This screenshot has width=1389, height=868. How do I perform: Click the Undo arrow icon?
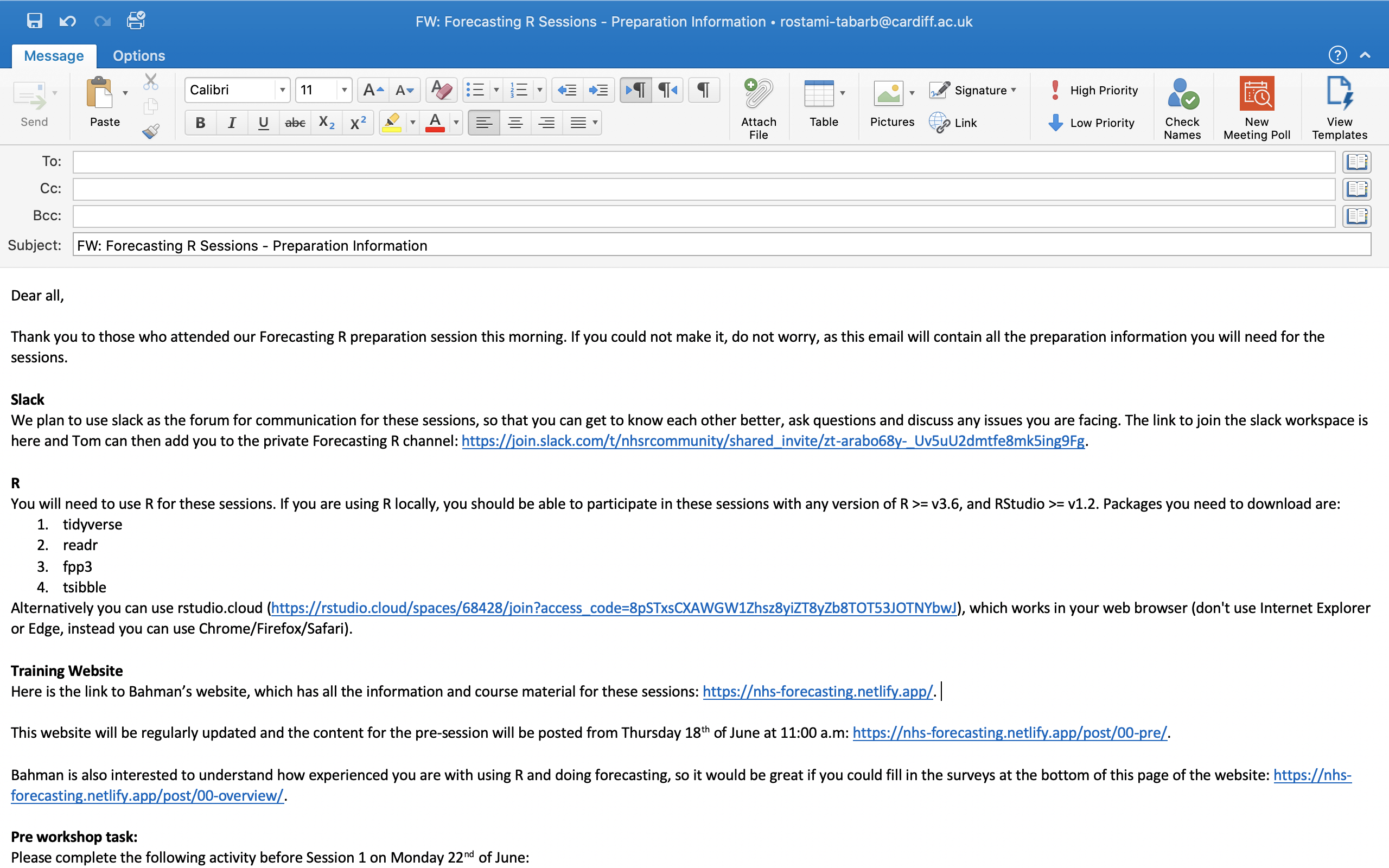coord(68,21)
